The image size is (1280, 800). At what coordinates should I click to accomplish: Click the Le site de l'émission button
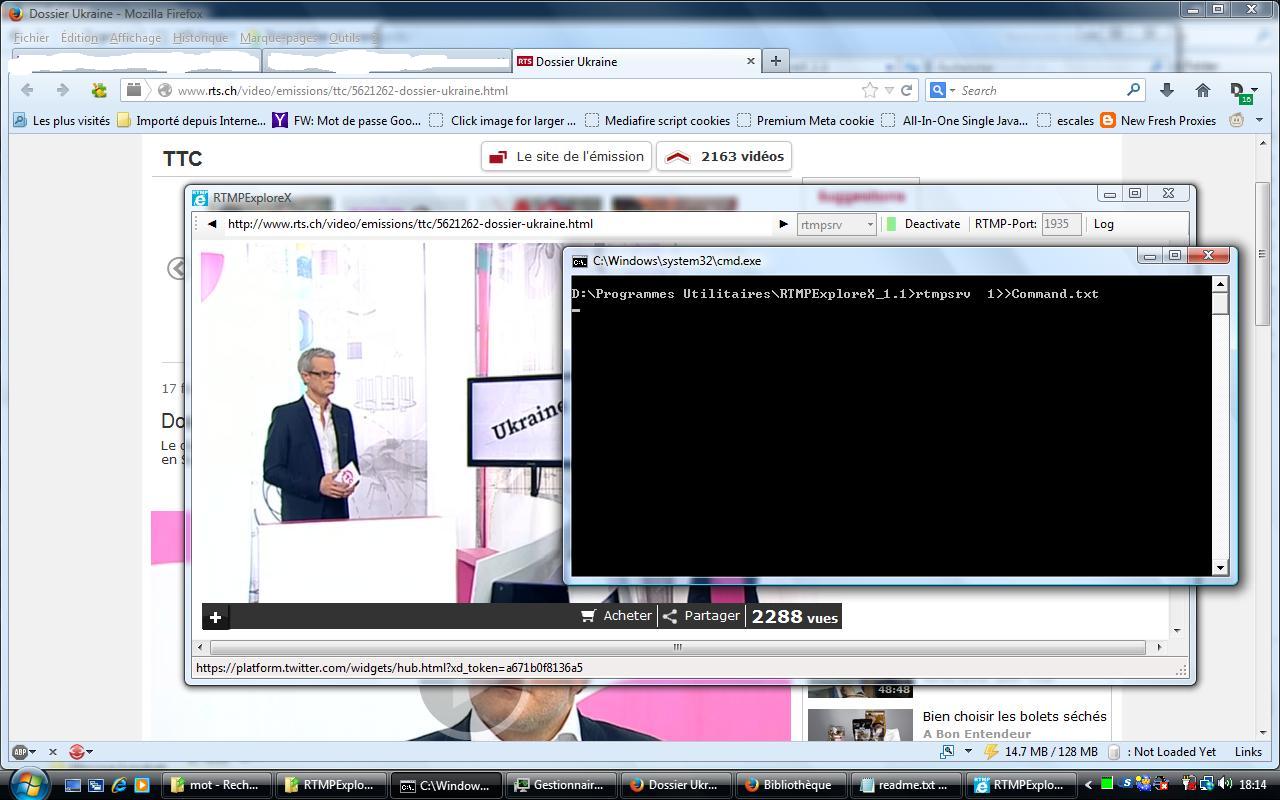point(567,156)
